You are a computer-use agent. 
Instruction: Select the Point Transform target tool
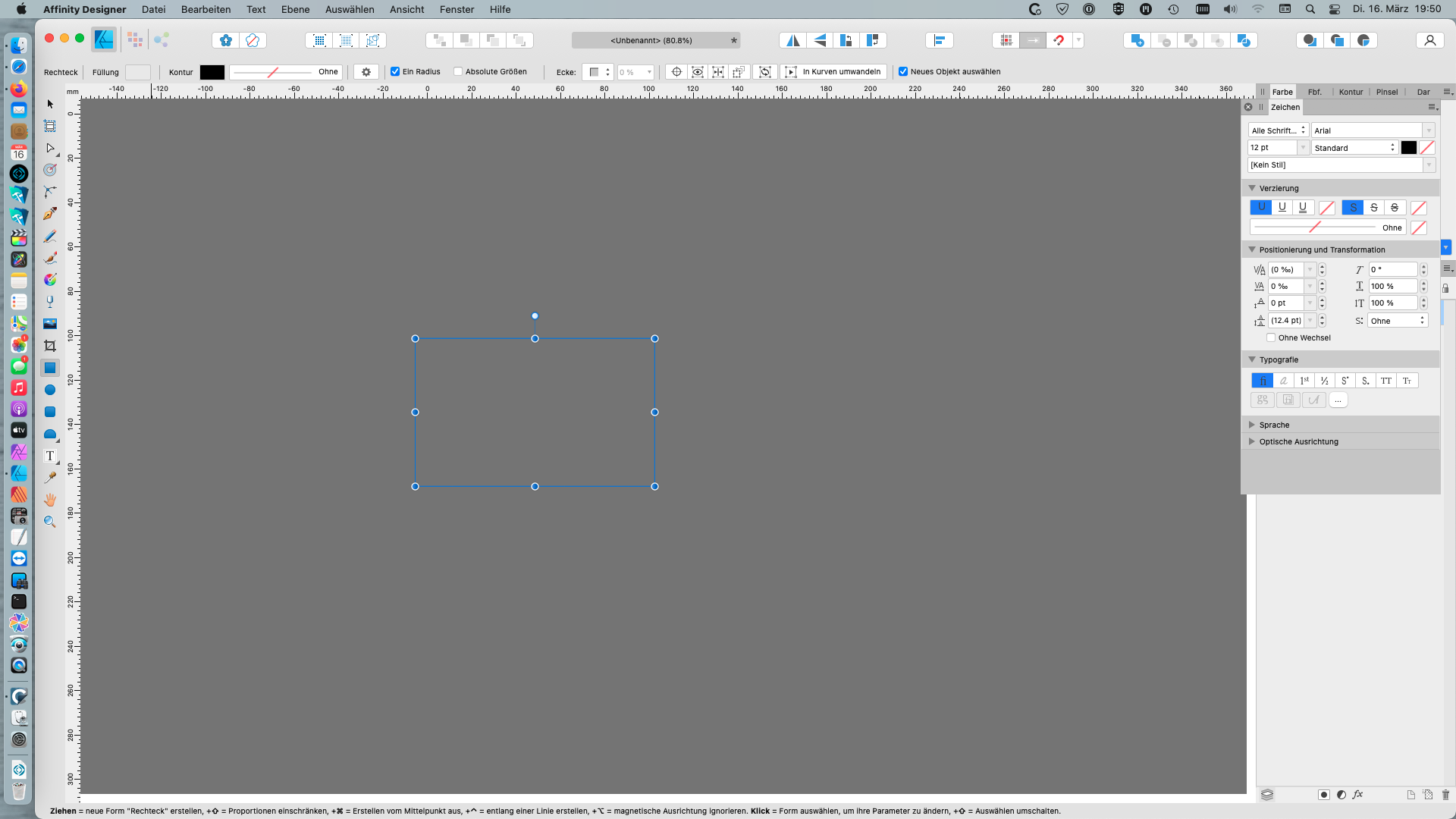50,170
